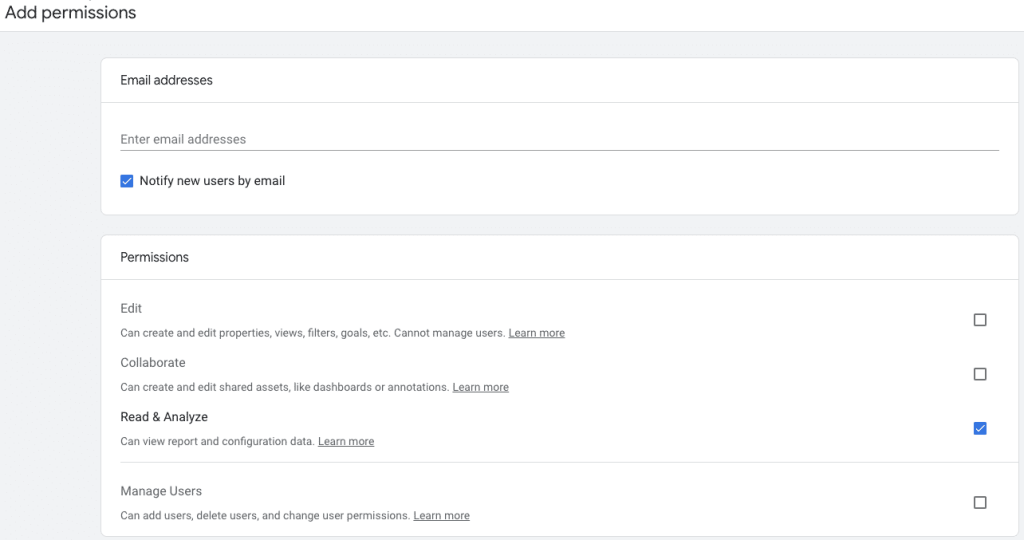Image resolution: width=1024 pixels, height=540 pixels.
Task: Open Learn more link for Edit permission
Action: coord(537,333)
